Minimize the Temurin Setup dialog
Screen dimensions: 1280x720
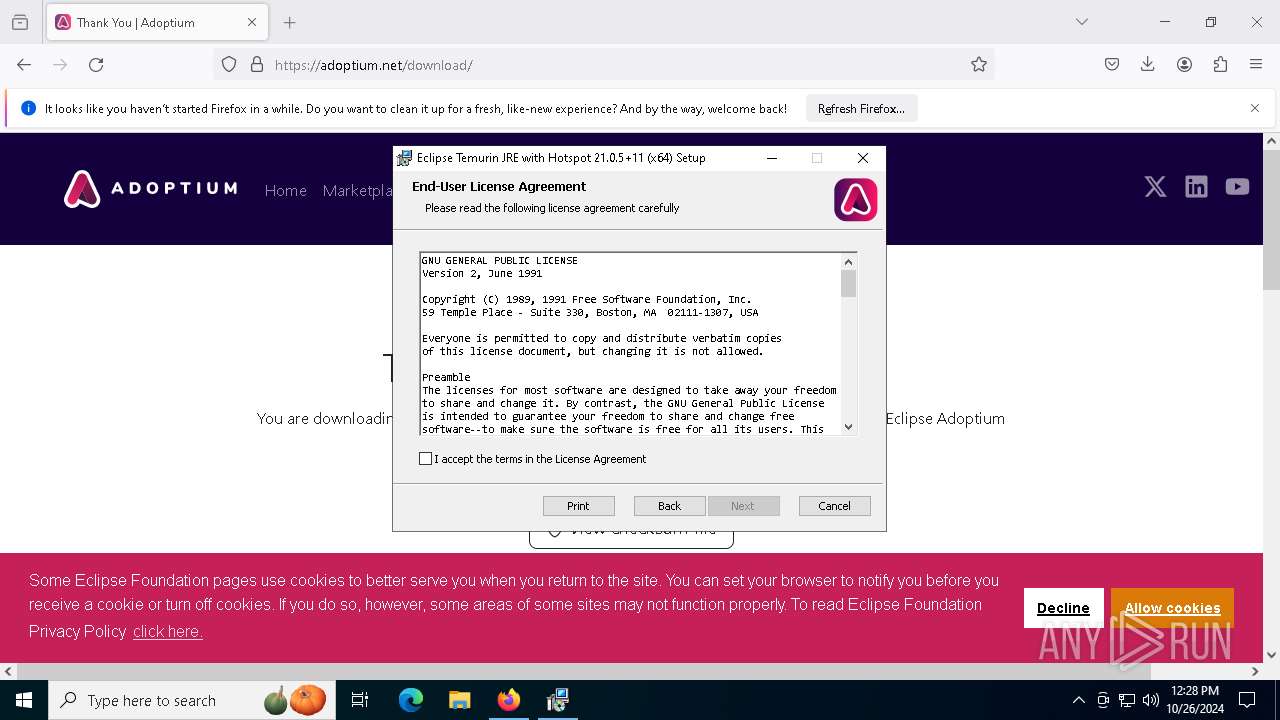click(772, 158)
